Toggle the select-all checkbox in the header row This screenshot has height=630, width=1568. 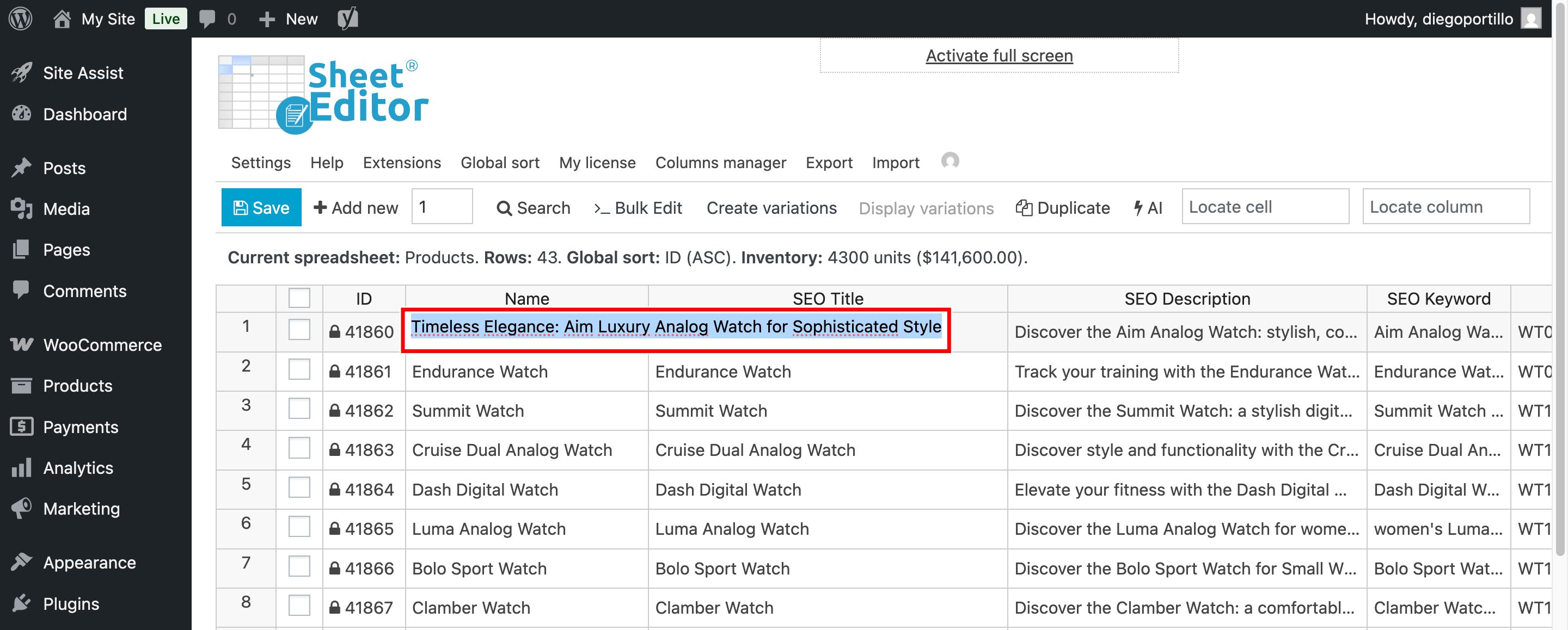pos(298,298)
